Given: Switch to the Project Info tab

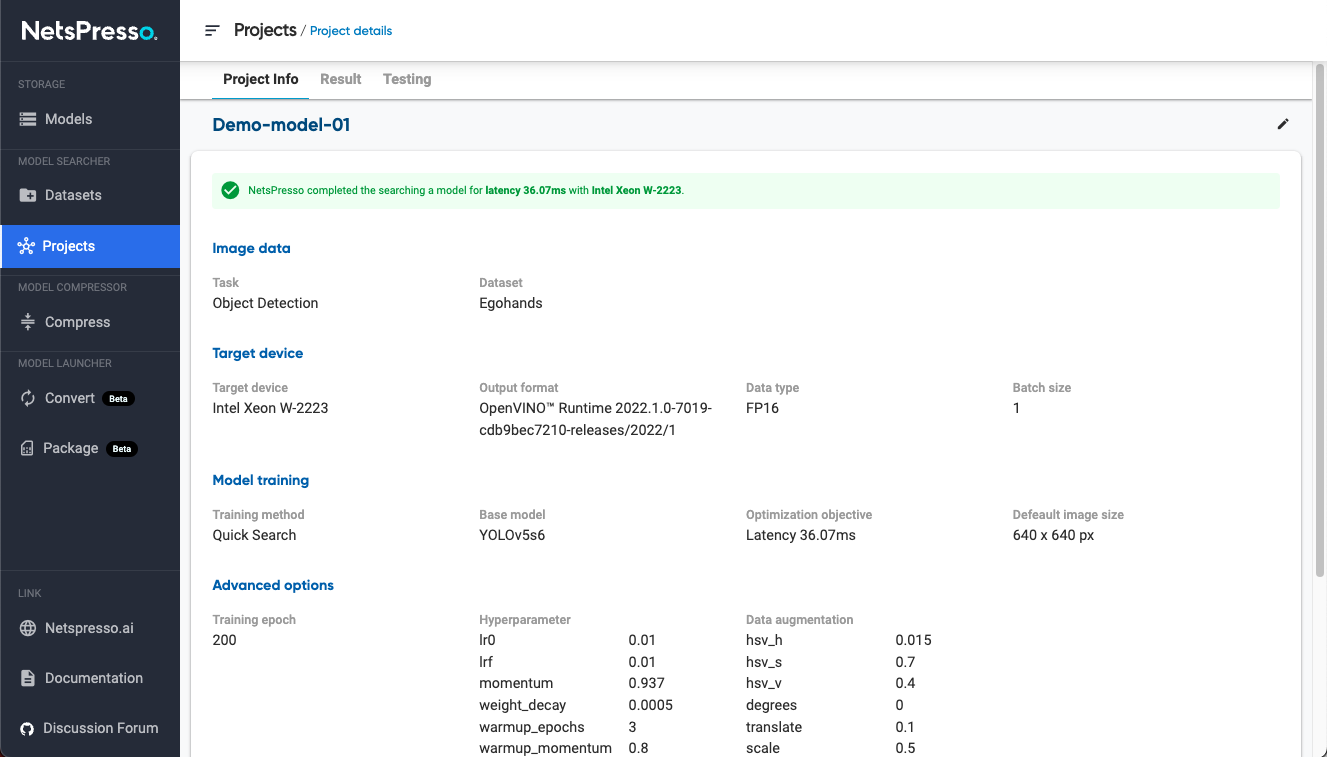Looking at the screenshot, I should pos(260,80).
